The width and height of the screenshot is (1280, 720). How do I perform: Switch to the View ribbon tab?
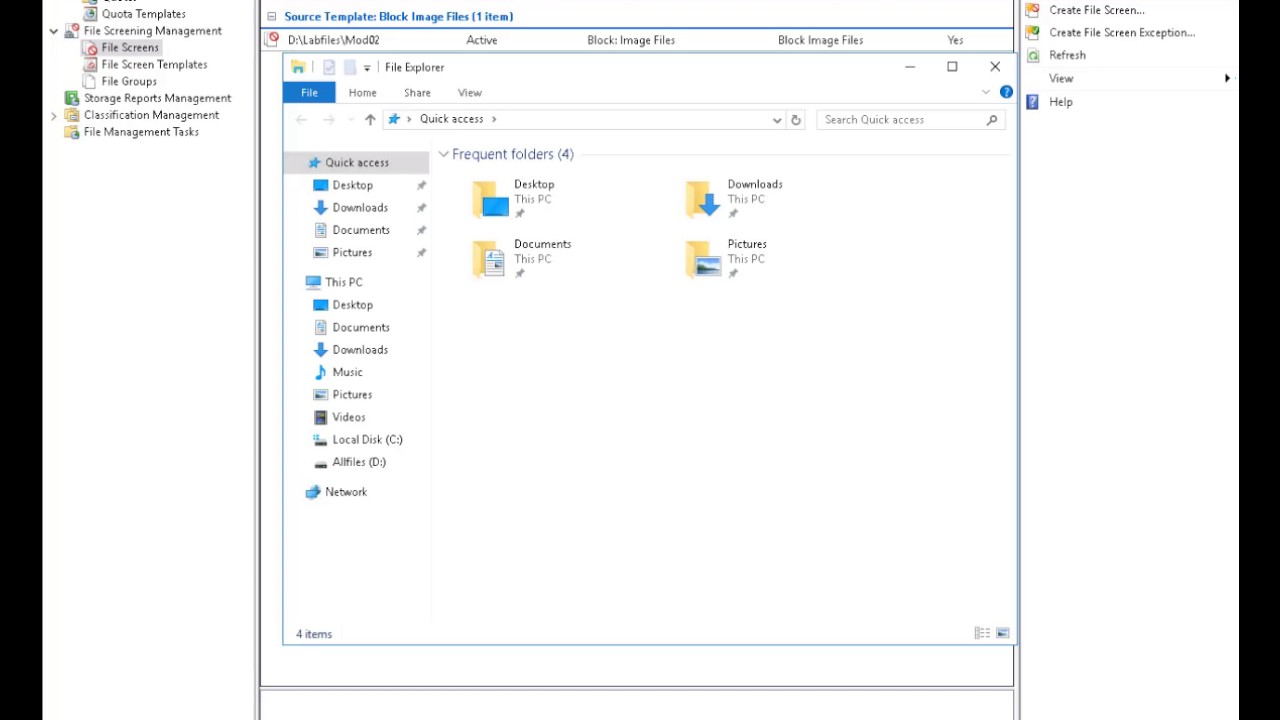tap(469, 92)
